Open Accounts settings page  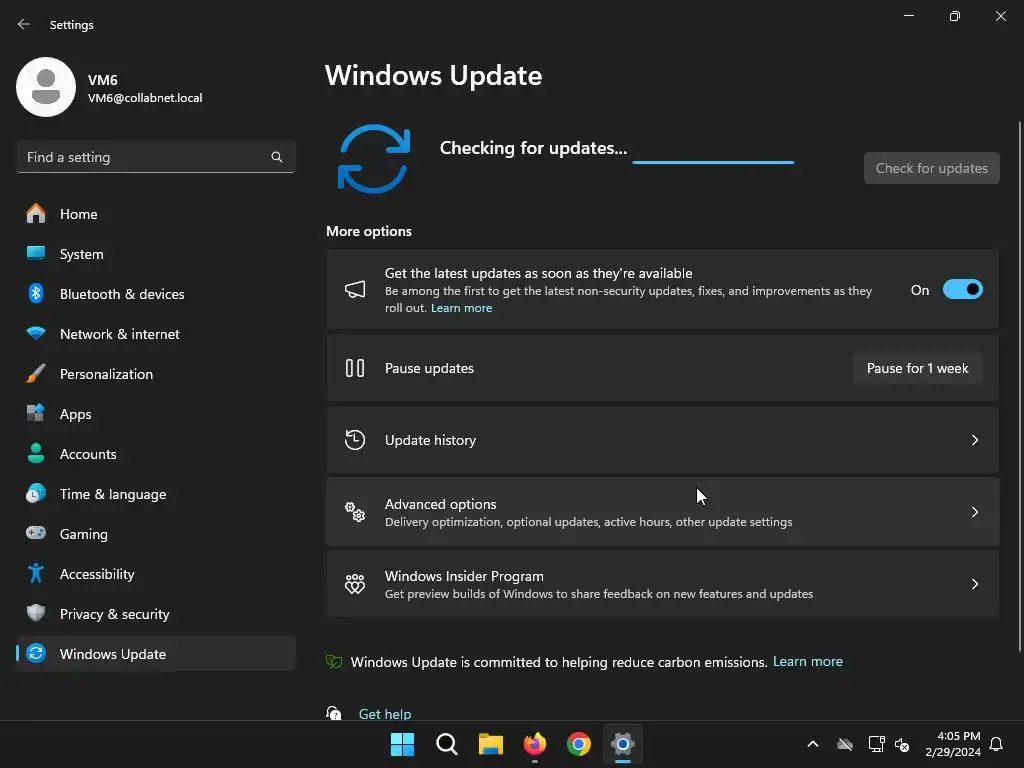(x=156, y=453)
